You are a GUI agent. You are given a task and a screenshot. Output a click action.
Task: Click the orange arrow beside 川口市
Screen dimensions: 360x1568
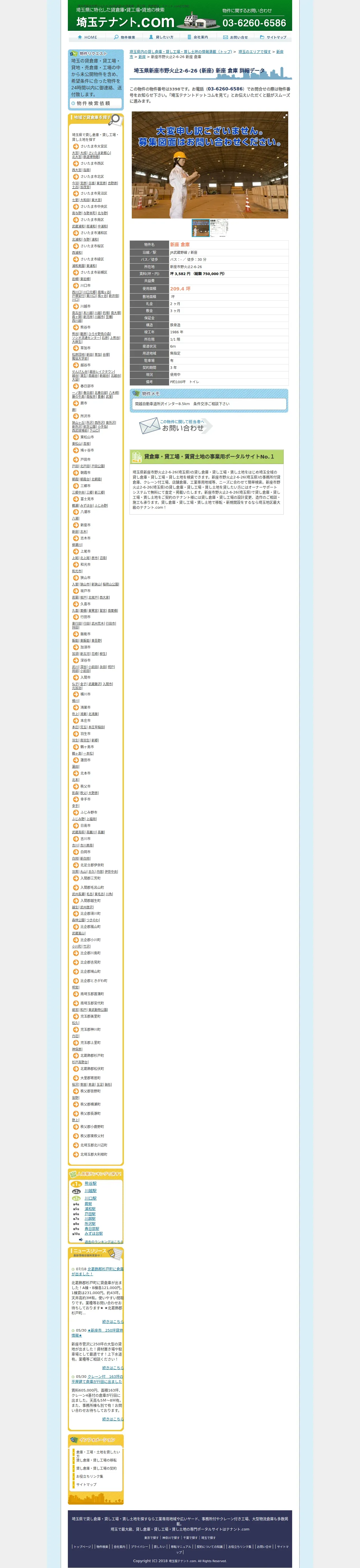[x=76, y=285]
